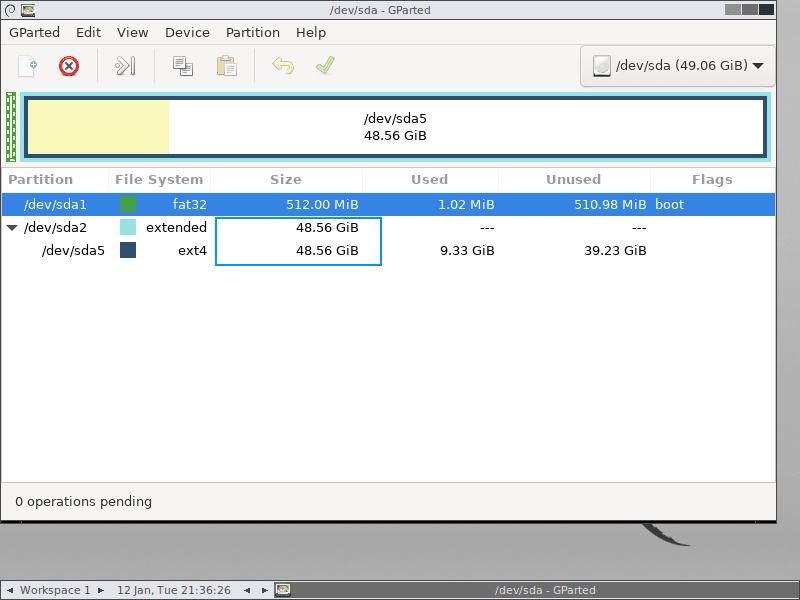
Task: Select the /dev/sda5 size cell
Action: [x=297, y=250]
